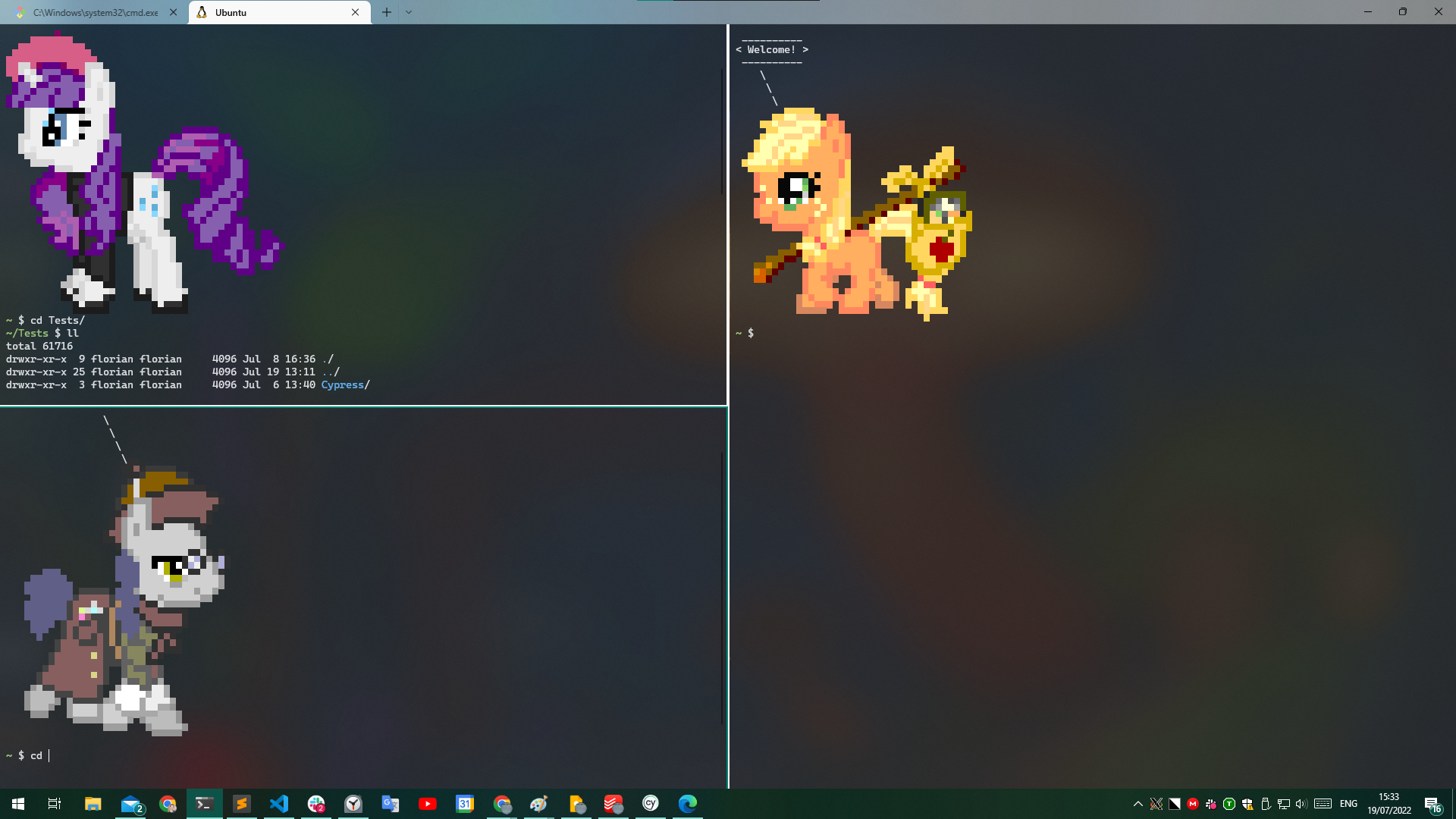Switch the ENG input language indicator
1456x819 pixels.
pos(1348,804)
